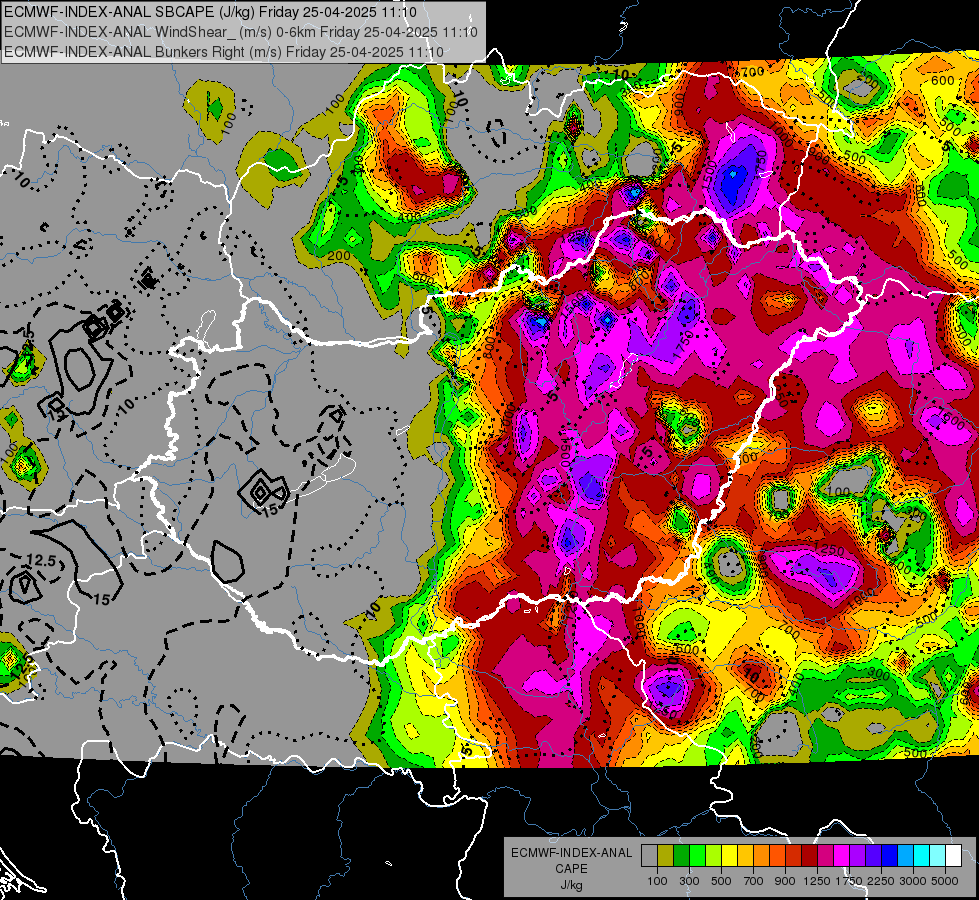The image size is (979, 900).
Task: Click legend scale value 300
Action: click(689, 881)
